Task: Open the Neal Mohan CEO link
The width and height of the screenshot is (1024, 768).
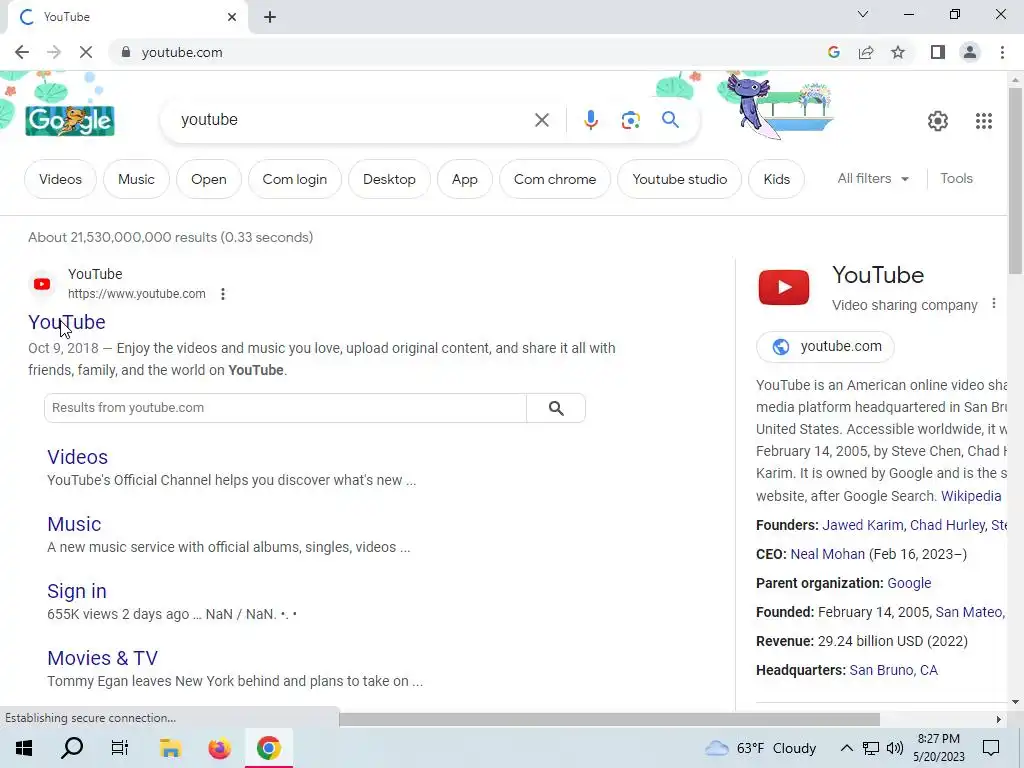Action: click(827, 554)
